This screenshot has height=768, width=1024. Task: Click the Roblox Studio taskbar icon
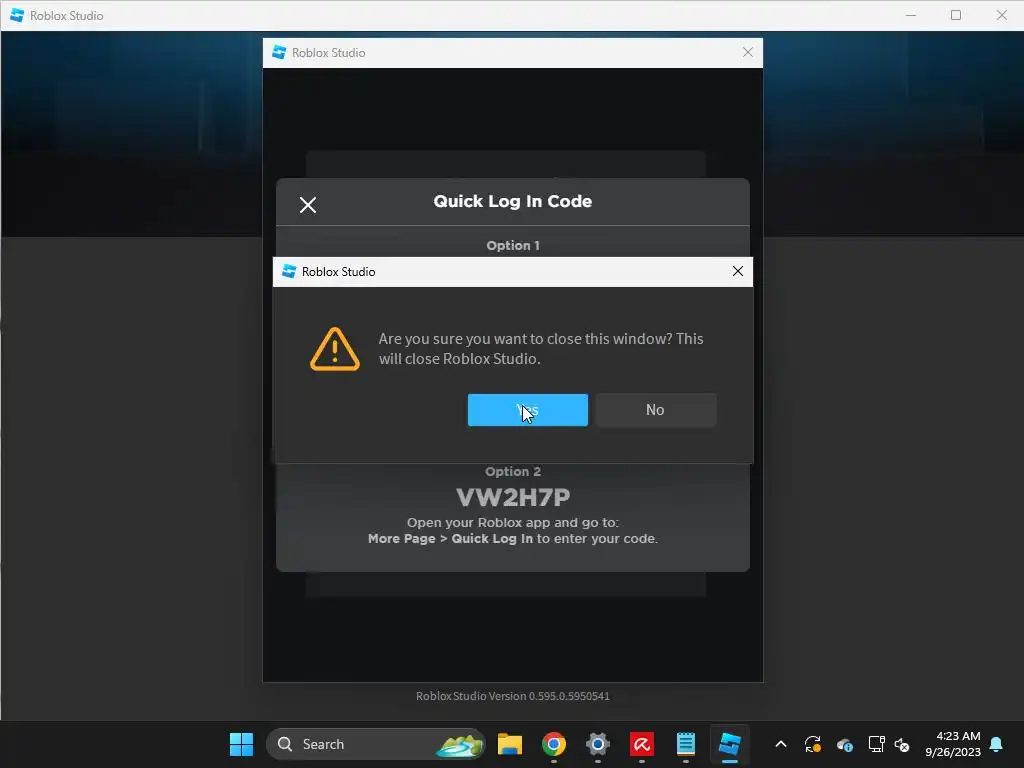pyautogui.click(x=729, y=744)
